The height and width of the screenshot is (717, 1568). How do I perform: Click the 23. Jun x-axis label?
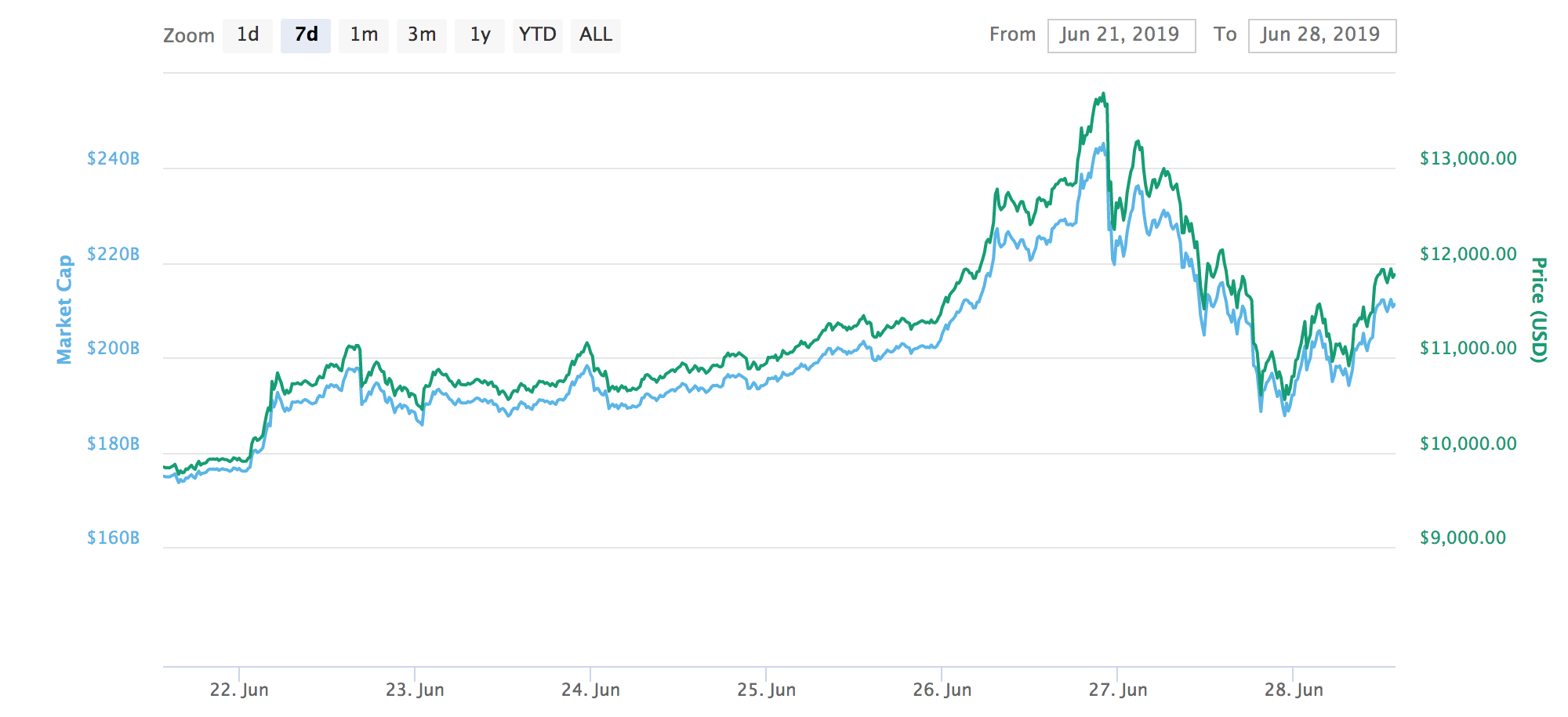click(x=415, y=690)
